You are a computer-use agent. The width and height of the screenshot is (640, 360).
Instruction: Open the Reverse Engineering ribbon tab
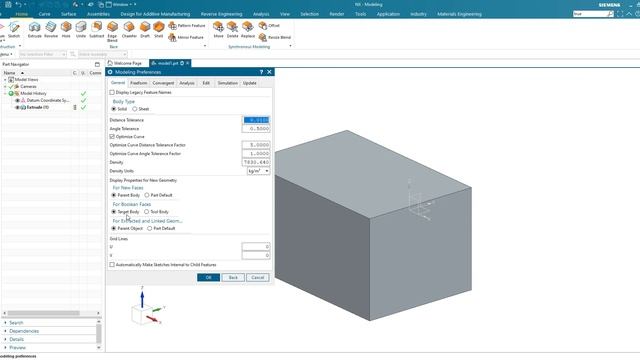(221, 14)
